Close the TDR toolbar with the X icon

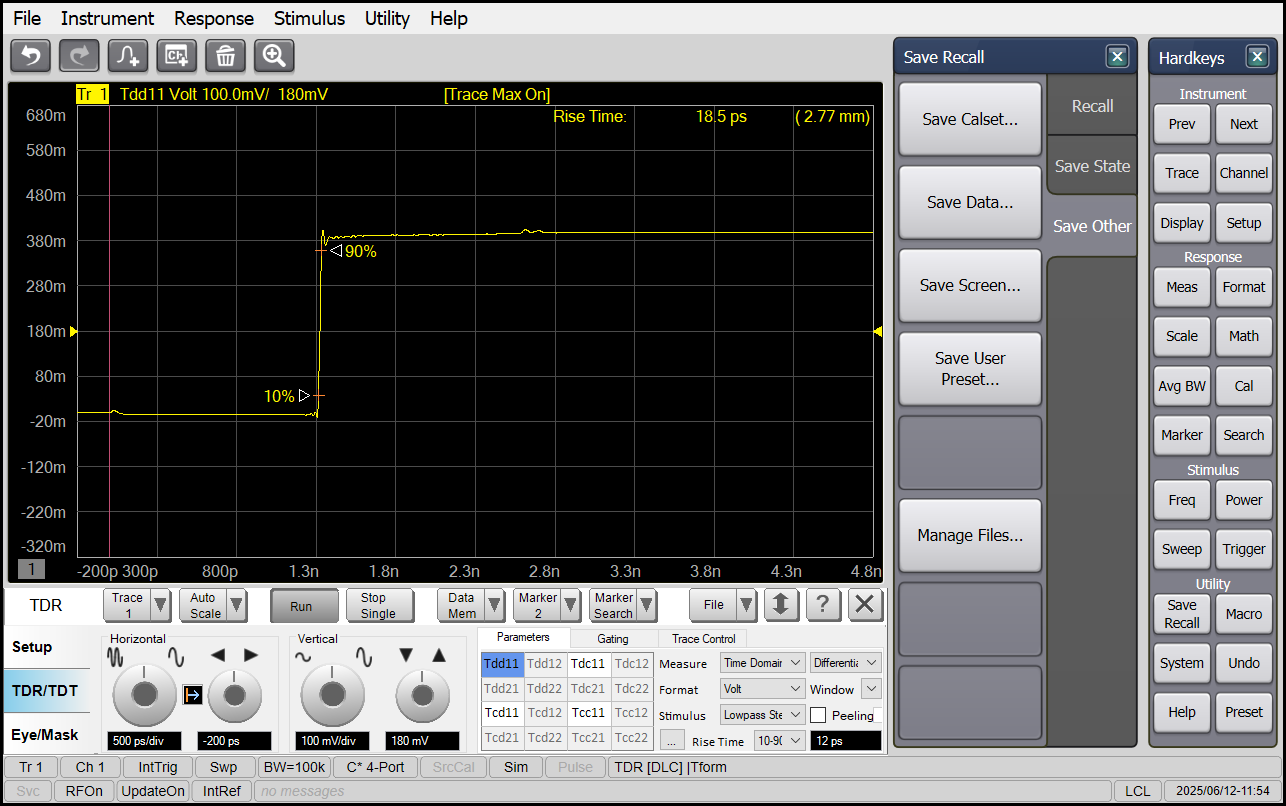[865, 604]
